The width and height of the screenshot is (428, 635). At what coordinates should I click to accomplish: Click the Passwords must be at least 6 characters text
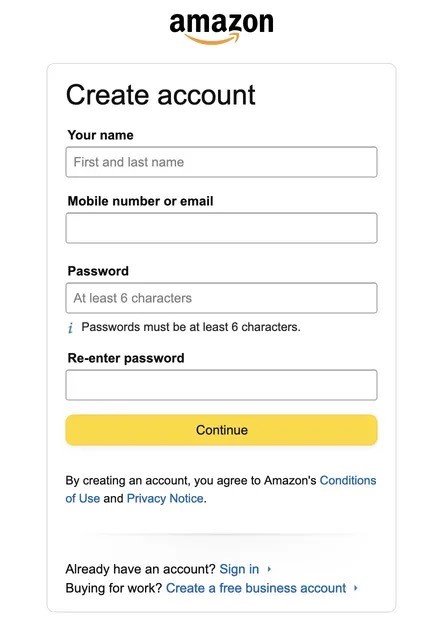(191, 327)
